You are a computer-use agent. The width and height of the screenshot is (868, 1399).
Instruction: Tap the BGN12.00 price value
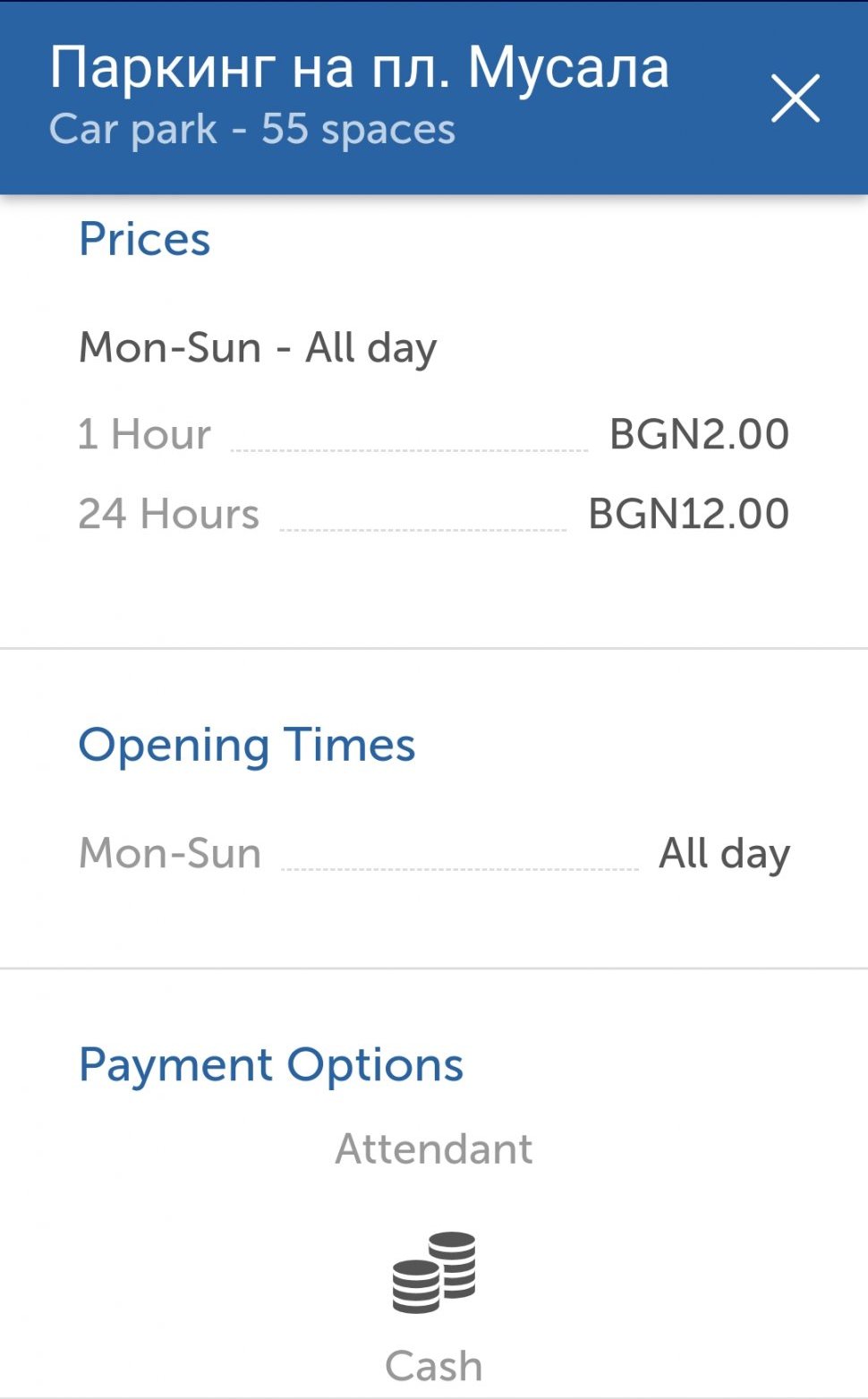point(688,514)
